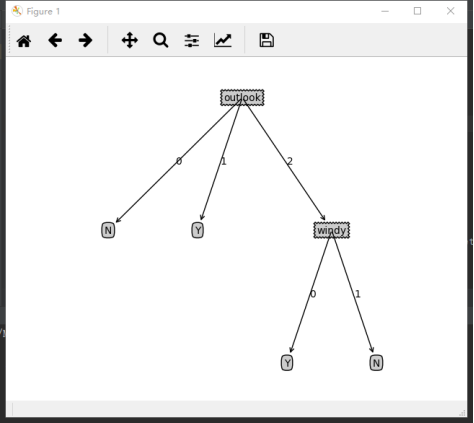Viewport: 474px width, 423px height.
Task: Click the edge label 1 below outlook
Action: point(224,161)
